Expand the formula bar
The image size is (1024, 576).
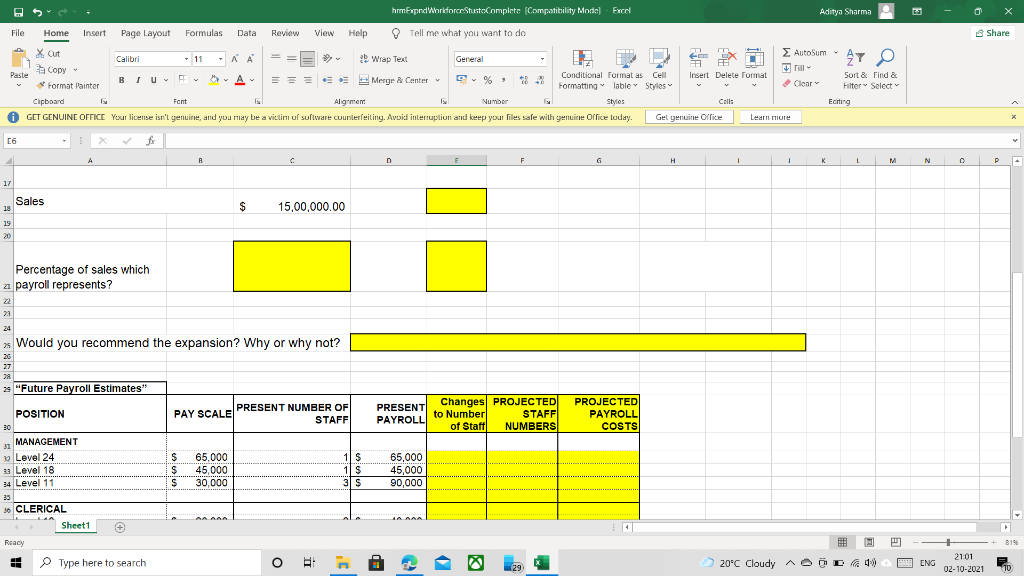1015,140
